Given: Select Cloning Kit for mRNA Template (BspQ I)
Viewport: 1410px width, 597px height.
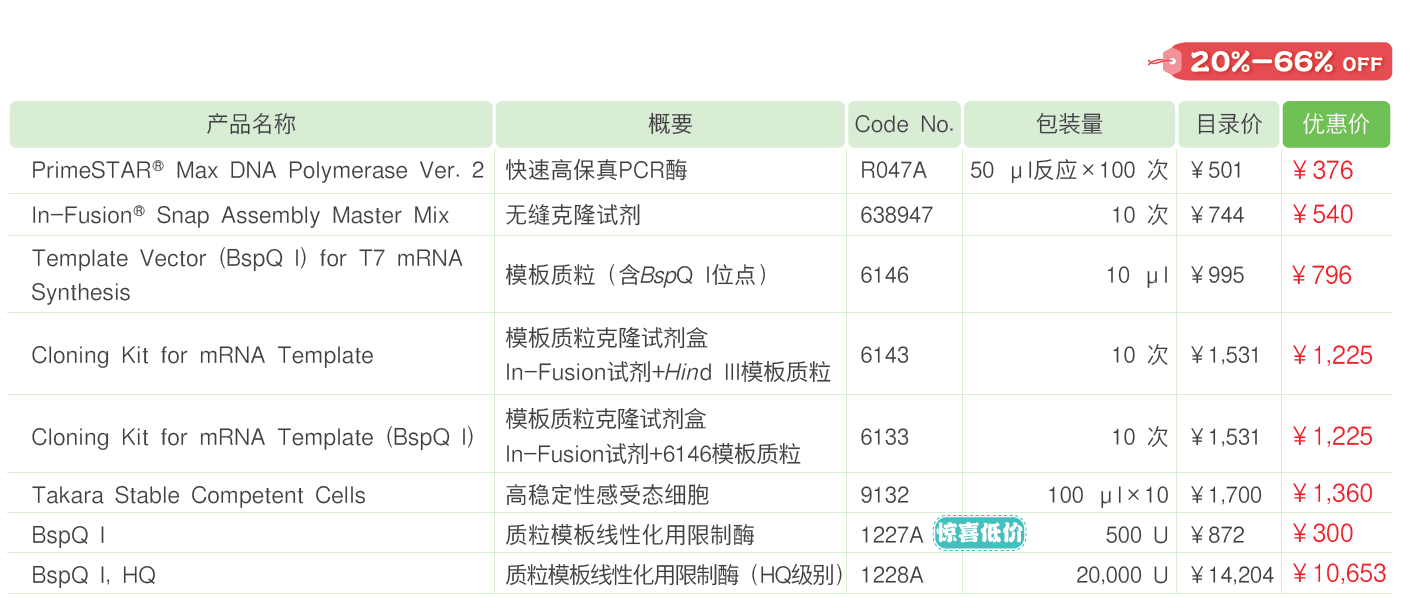Looking at the screenshot, I should pyautogui.click(x=252, y=438).
